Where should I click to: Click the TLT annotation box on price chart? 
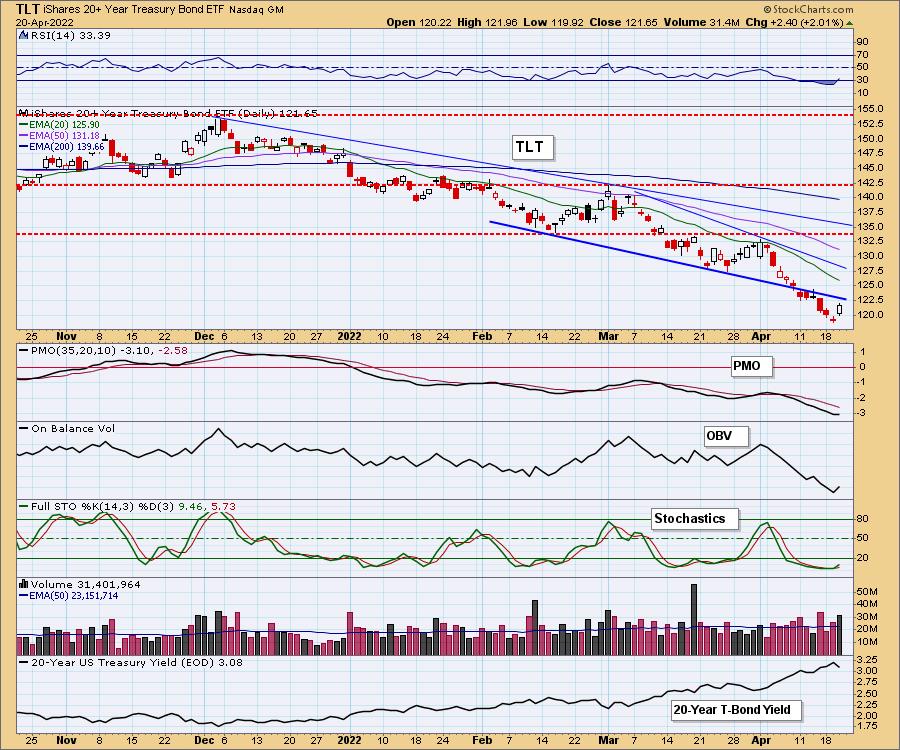coord(533,147)
